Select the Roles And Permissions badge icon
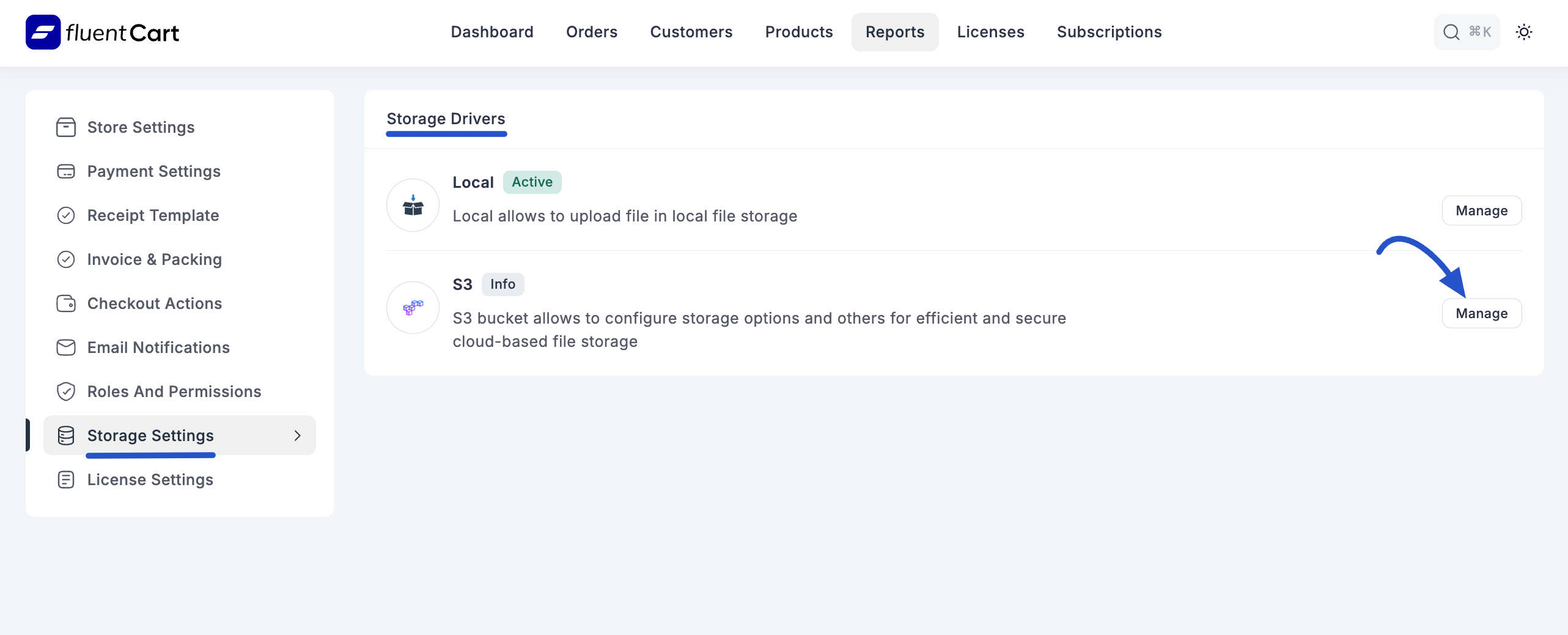The width and height of the screenshot is (1568, 635). pyautogui.click(x=66, y=392)
